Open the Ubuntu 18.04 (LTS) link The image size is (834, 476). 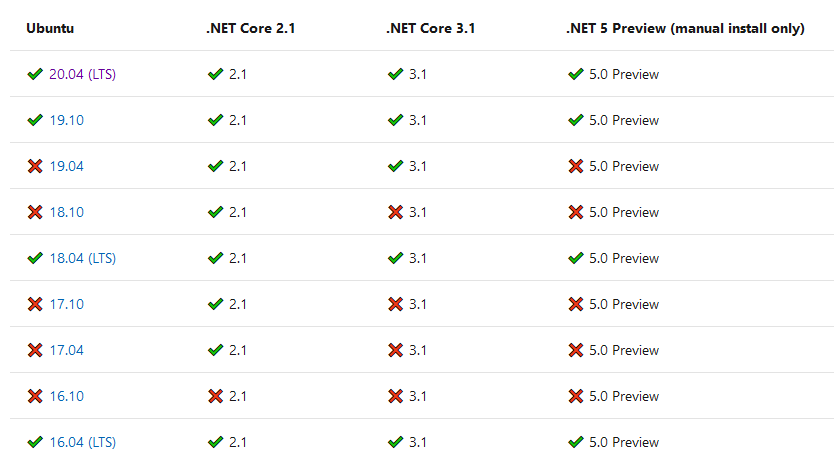click(x=82, y=258)
